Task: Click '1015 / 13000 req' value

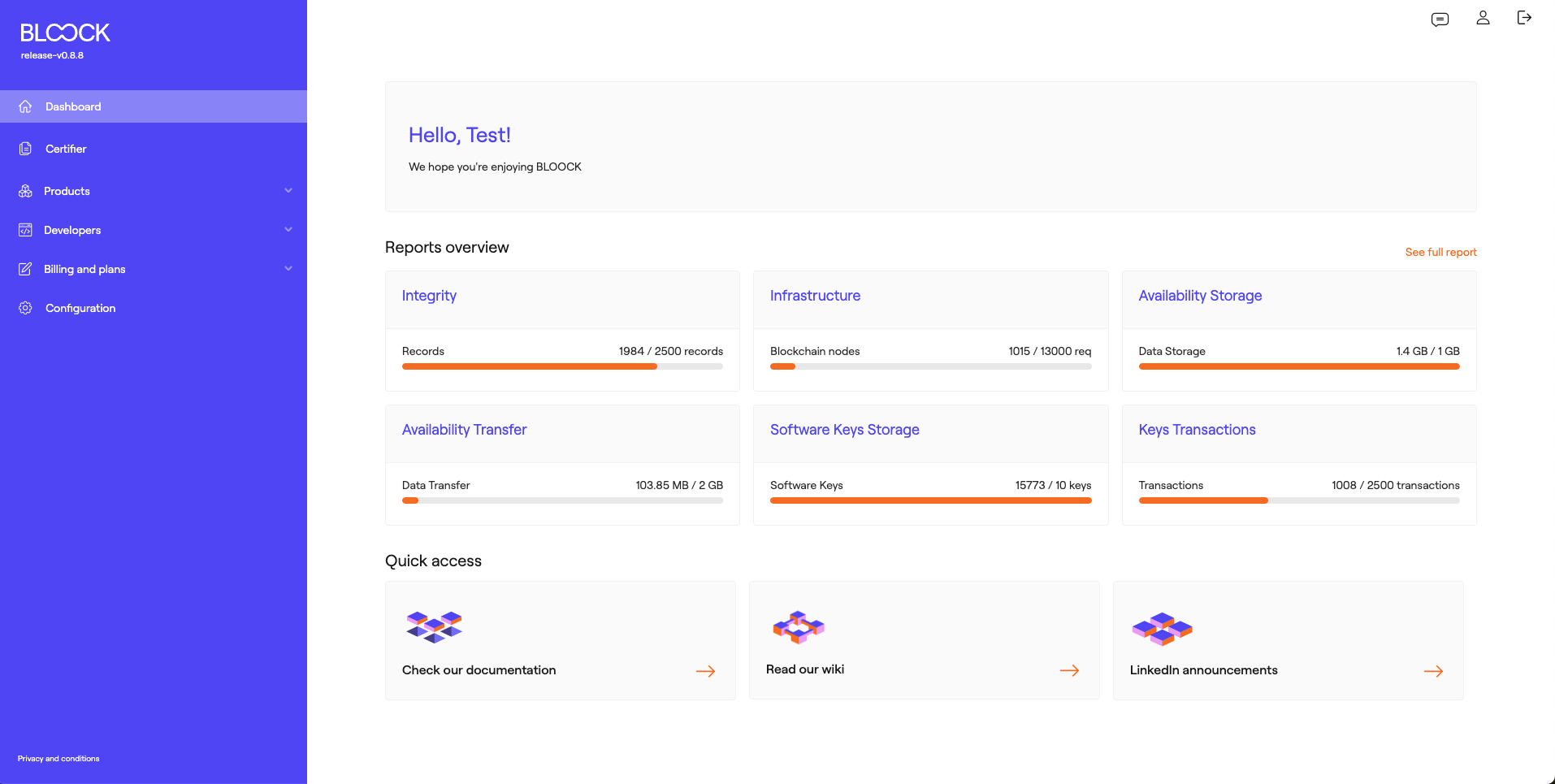Action: (x=1050, y=351)
